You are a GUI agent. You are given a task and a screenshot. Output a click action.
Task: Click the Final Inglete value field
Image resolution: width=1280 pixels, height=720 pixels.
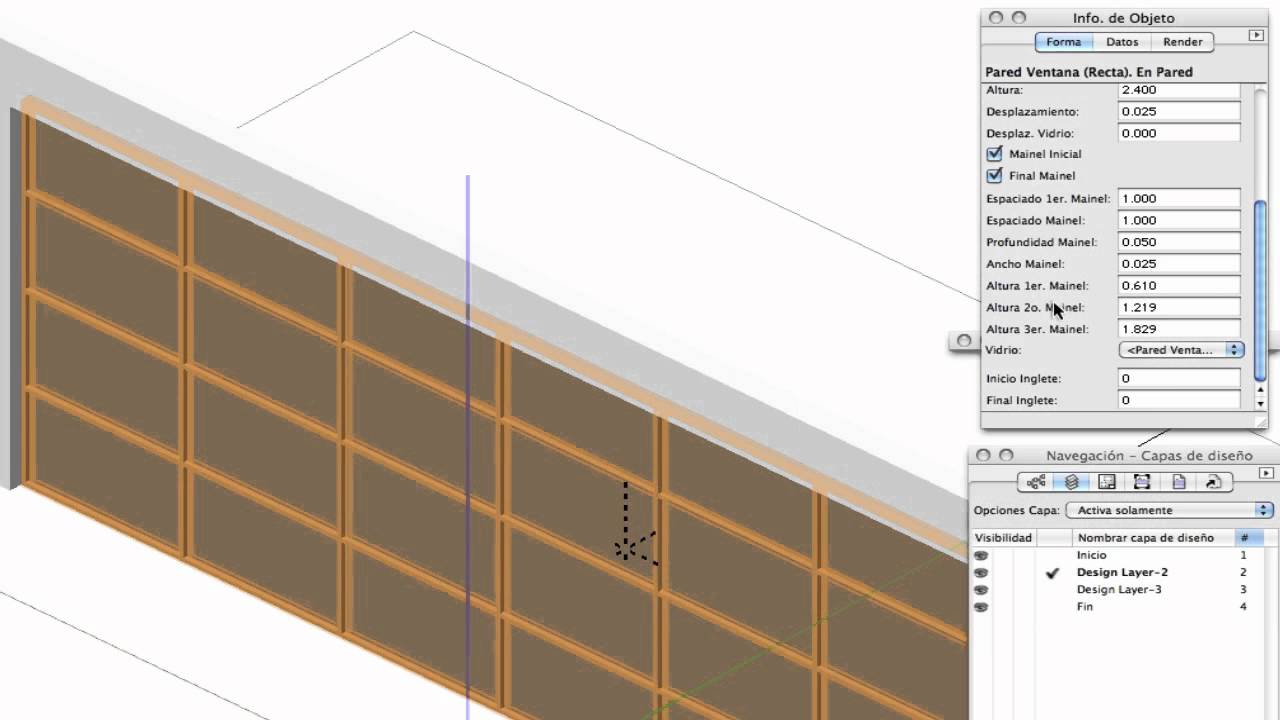point(1179,400)
